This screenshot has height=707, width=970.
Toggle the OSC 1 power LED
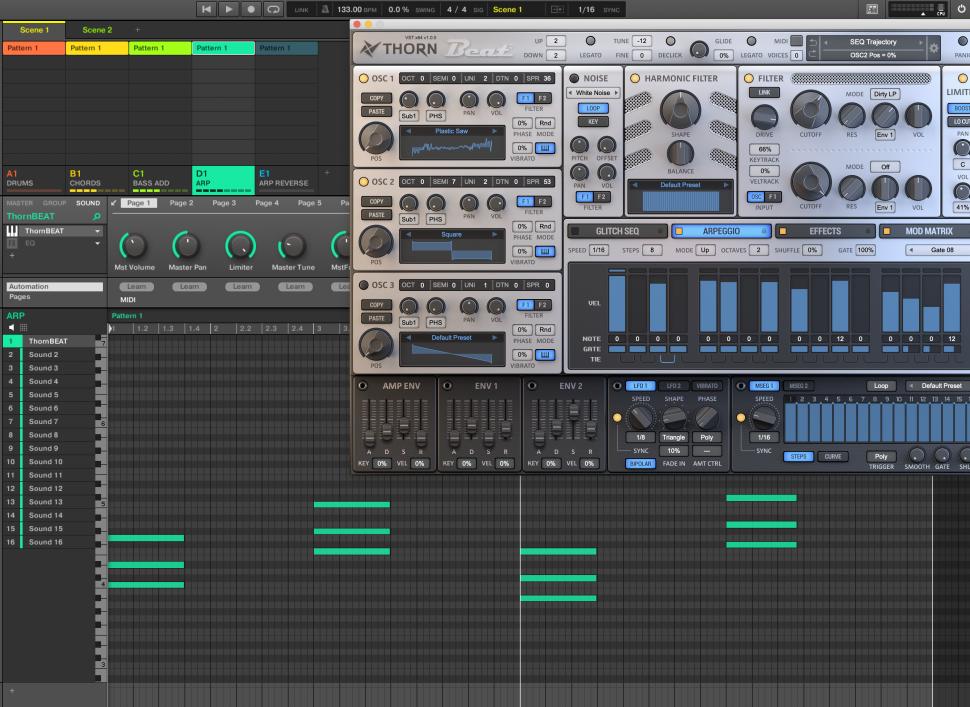coord(362,78)
